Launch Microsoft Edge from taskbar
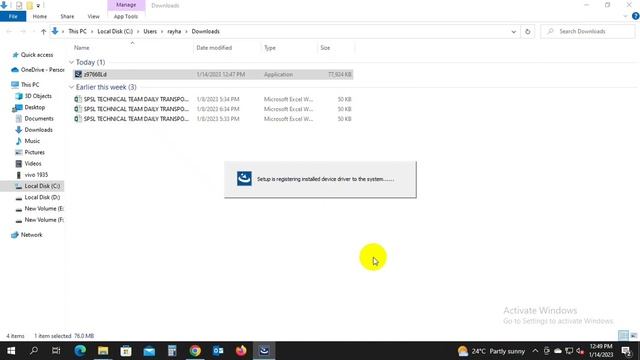Viewport: 640px width, 360px height. coord(80,351)
